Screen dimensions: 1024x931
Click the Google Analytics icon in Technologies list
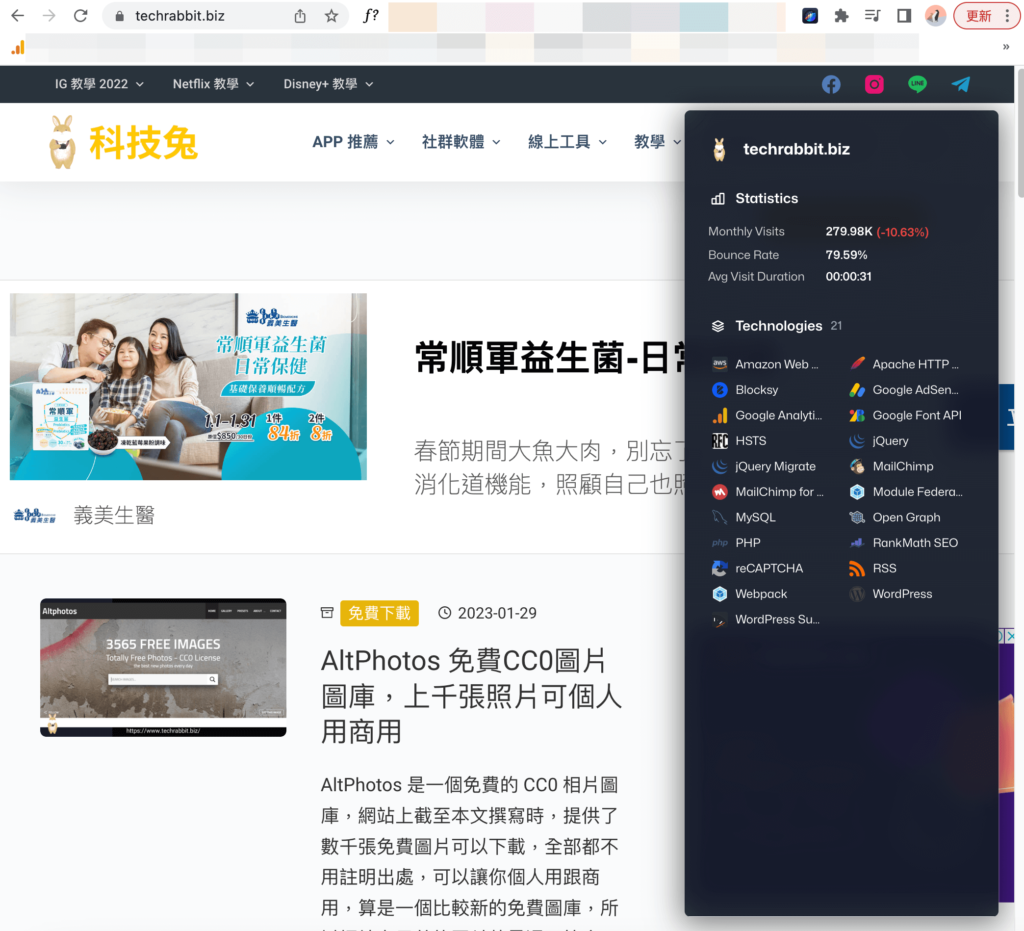720,415
